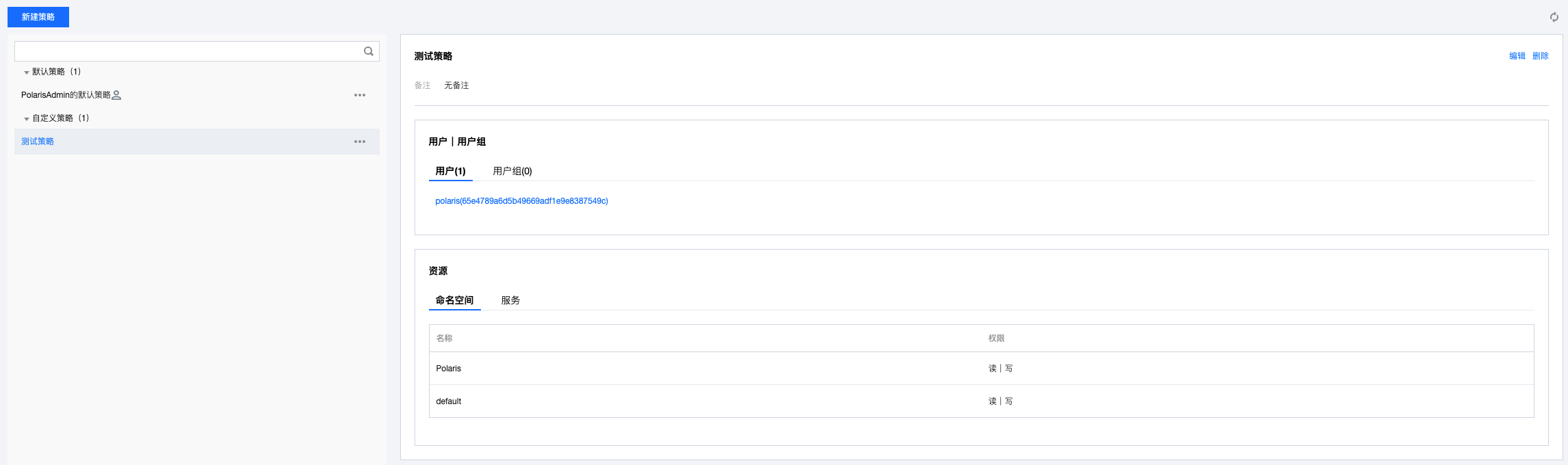Click the user icon beside PolarisAdmin的默认策略
The height and width of the screenshot is (465, 1568).
pyautogui.click(x=116, y=95)
